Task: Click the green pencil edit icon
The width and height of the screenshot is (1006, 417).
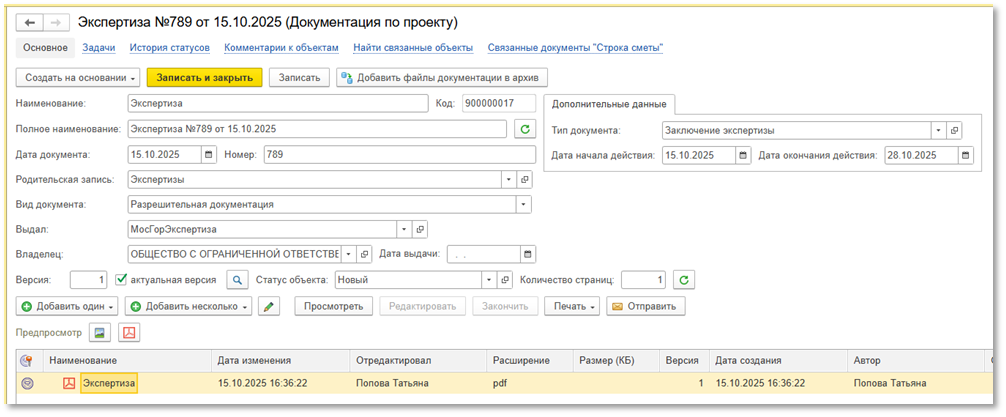Action: click(268, 306)
